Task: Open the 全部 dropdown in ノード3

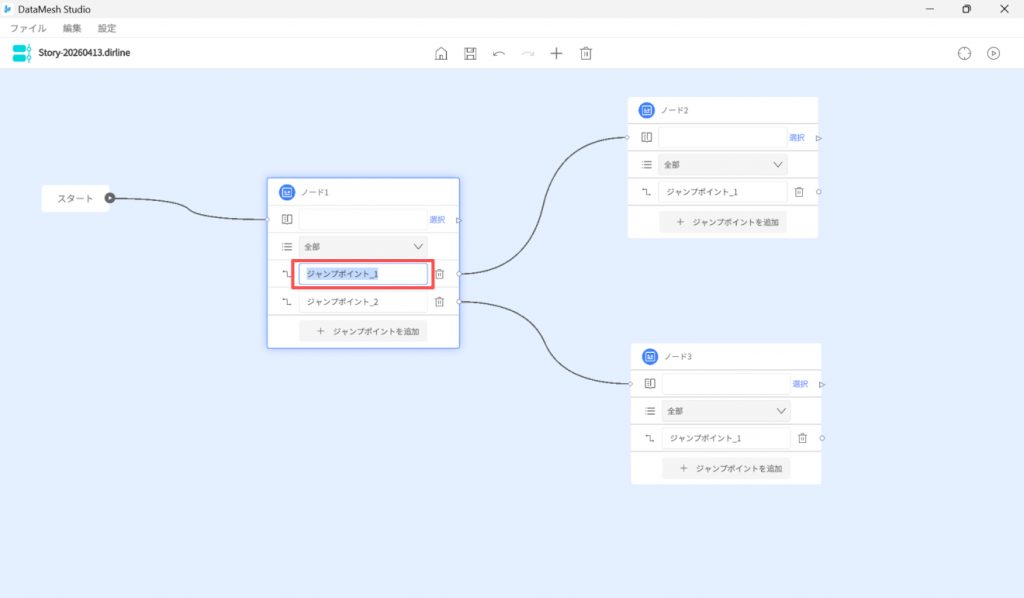Action: tap(726, 411)
